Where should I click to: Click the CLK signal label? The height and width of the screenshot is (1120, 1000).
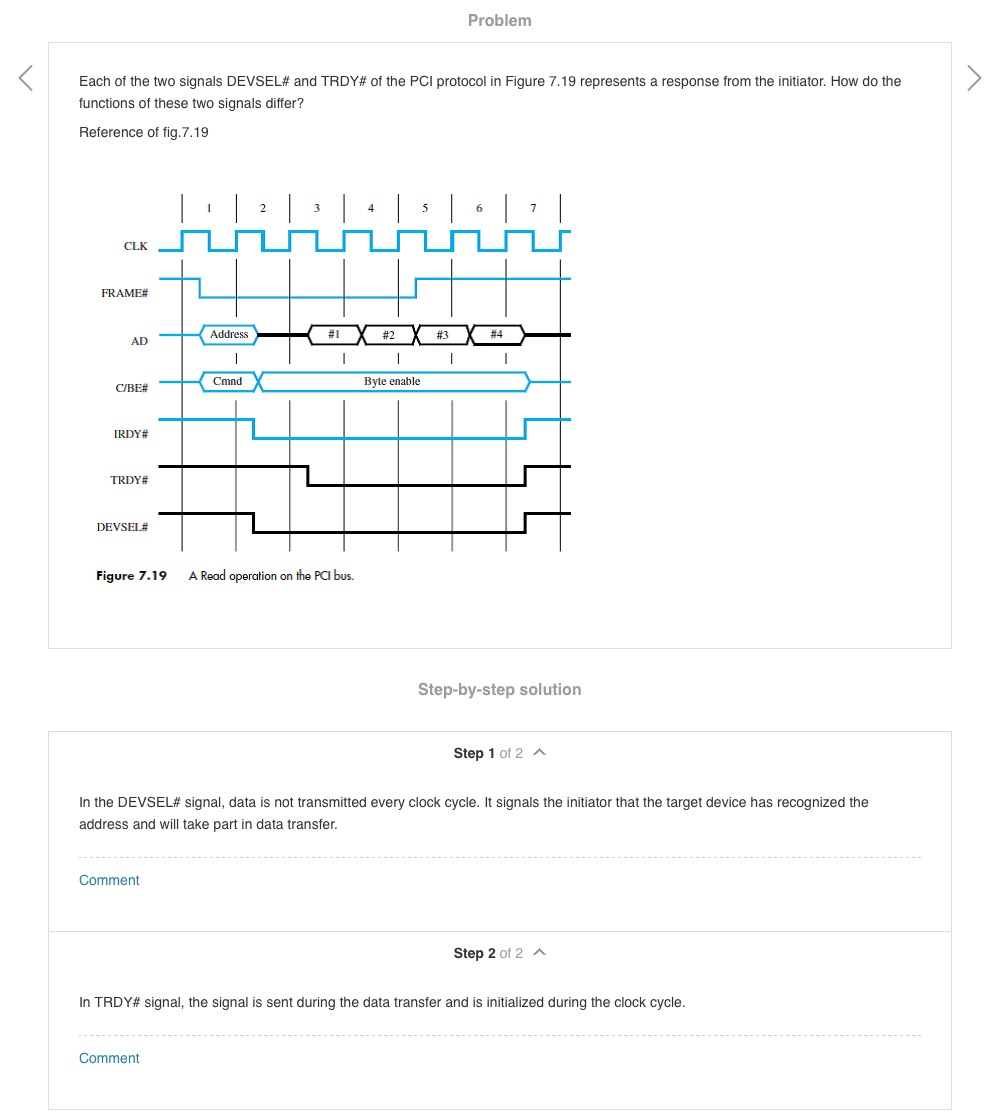point(136,246)
